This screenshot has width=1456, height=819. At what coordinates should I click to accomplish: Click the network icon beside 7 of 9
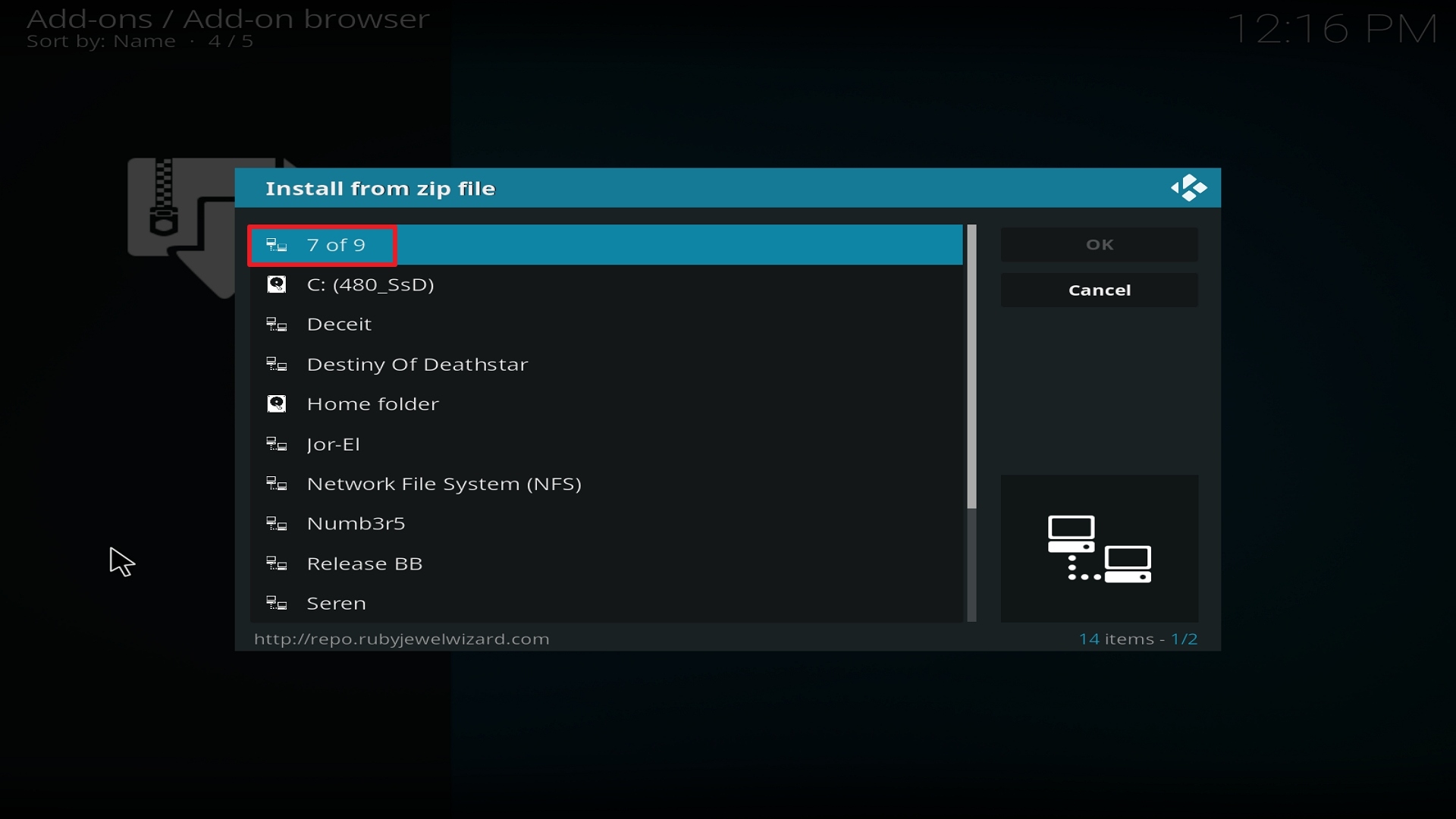click(277, 245)
